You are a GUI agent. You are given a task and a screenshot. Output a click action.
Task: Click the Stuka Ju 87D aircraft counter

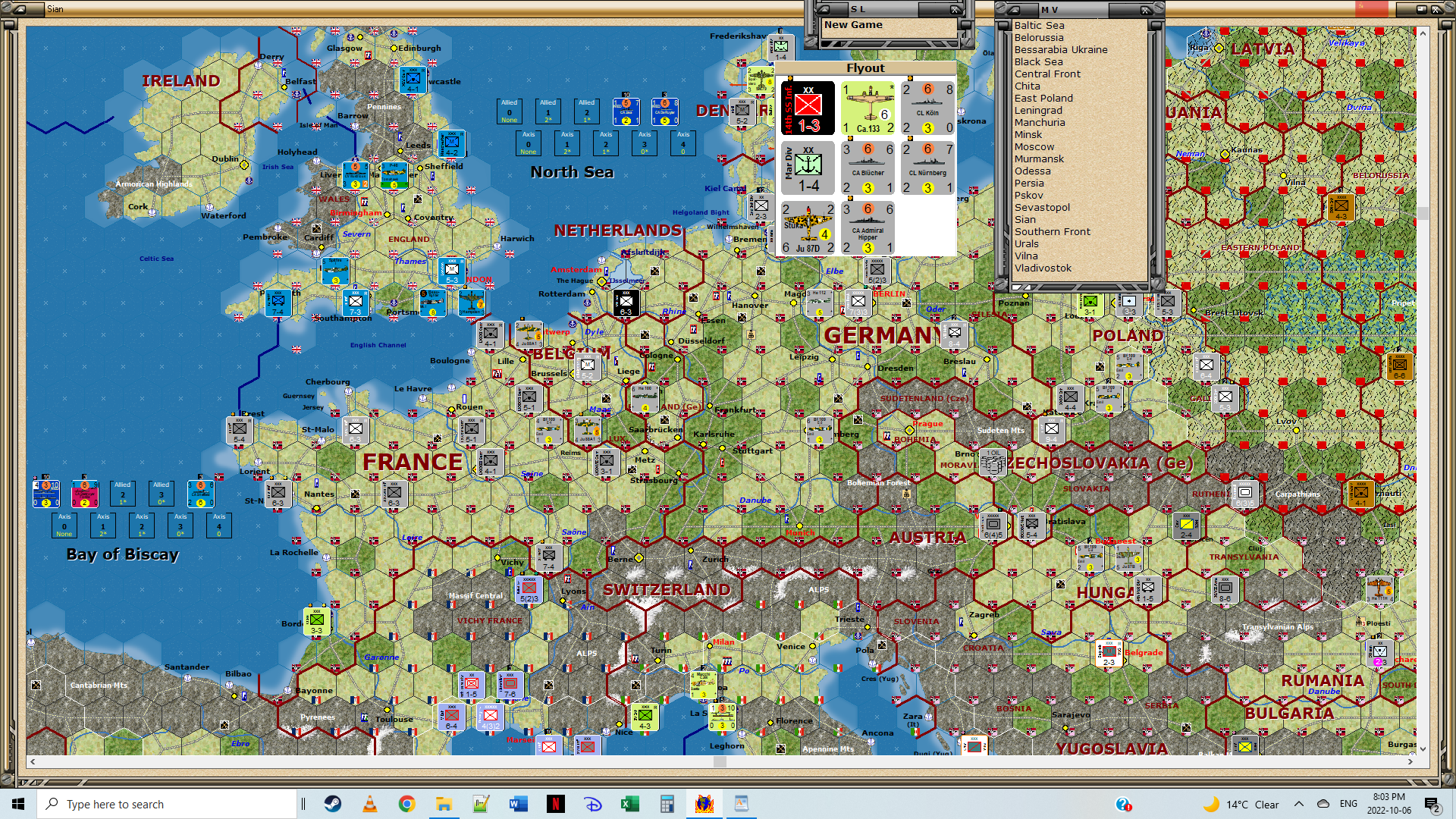(808, 227)
